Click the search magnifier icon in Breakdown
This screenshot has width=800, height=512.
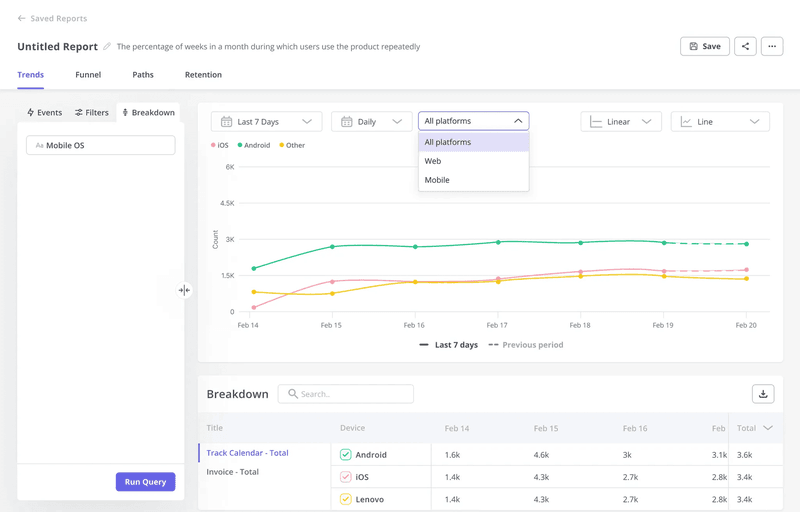point(293,394)
